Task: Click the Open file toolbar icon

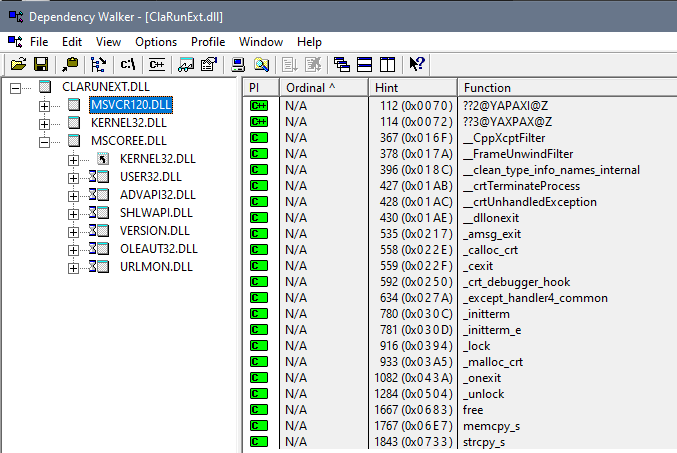Action: pos(18,65)
